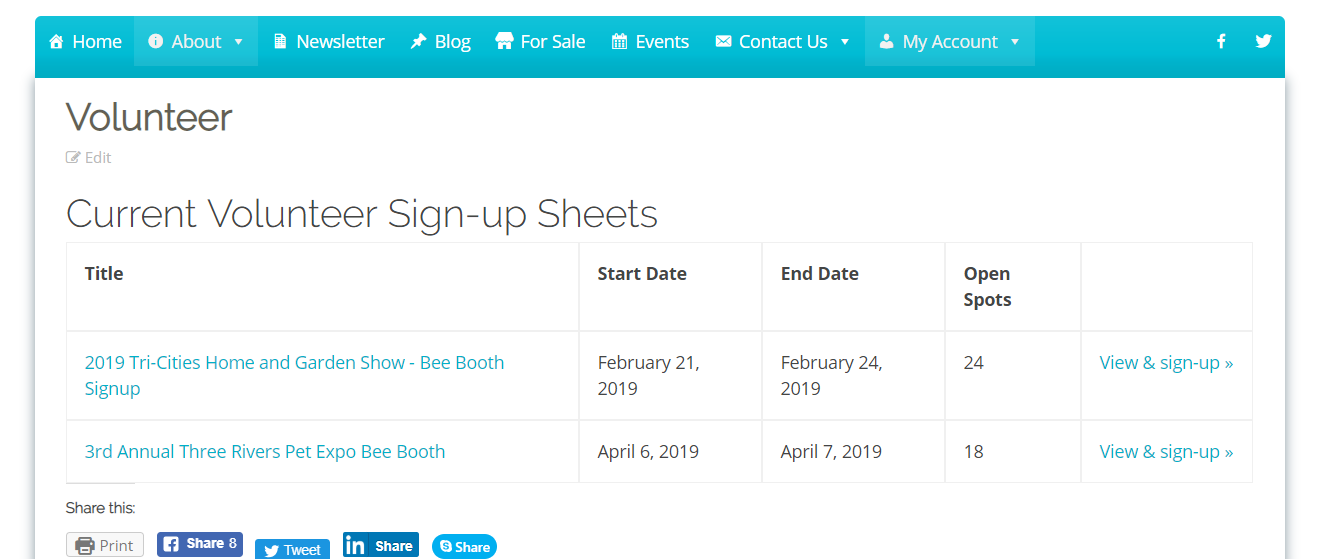
Task: Share on LinkedIn with the in Share button
Action: [x=380, y=545]
